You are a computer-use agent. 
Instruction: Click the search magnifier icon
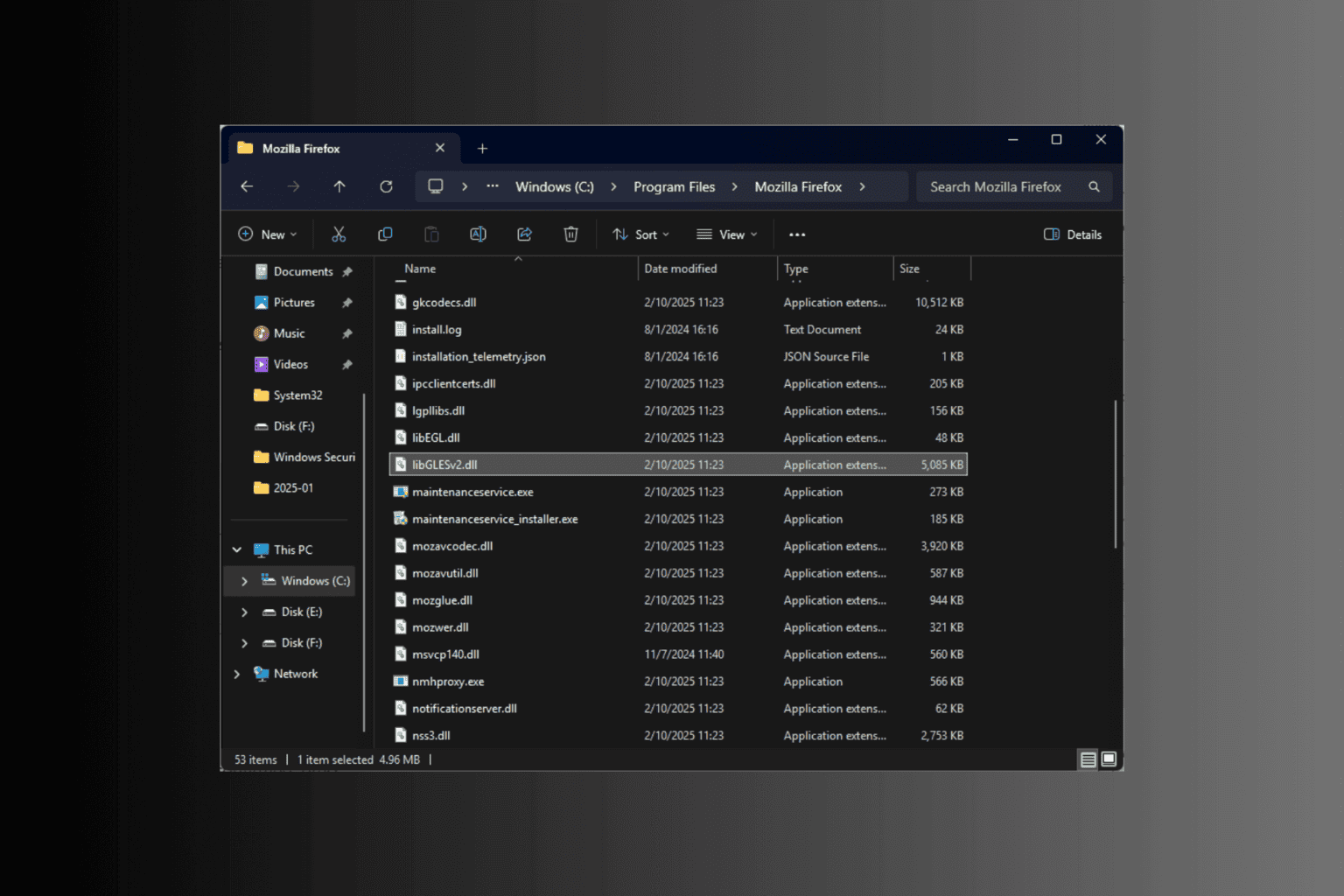click(1094, 186)
